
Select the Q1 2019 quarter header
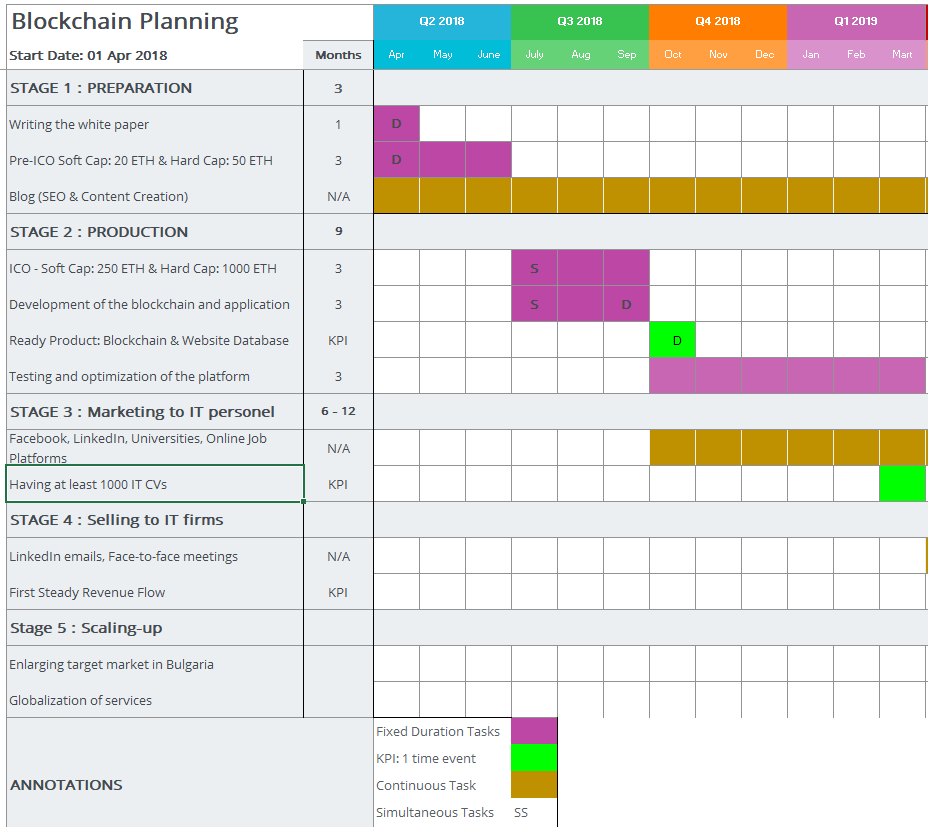[857, 20]
